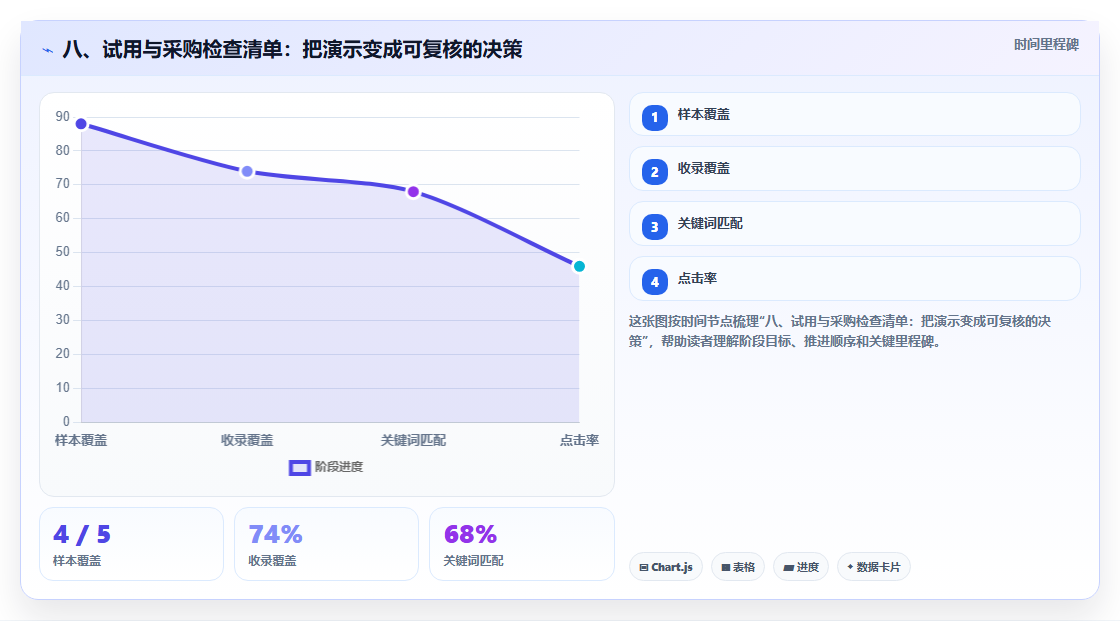Click the 阶段进度 legend label

339,467
